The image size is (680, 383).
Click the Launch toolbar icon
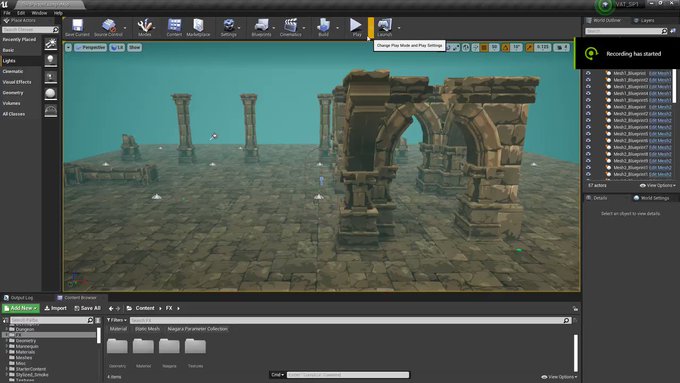coord(384,26)
